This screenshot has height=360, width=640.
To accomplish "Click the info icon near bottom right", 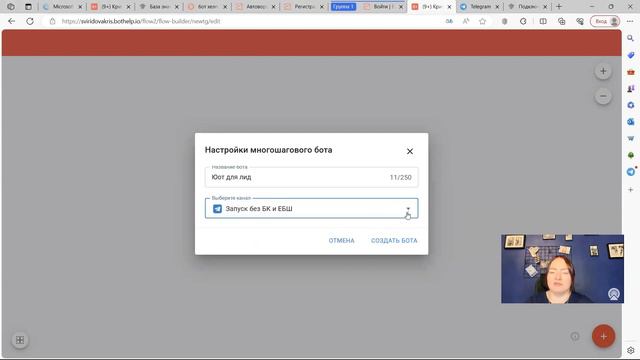I will (x=575, y=336).
